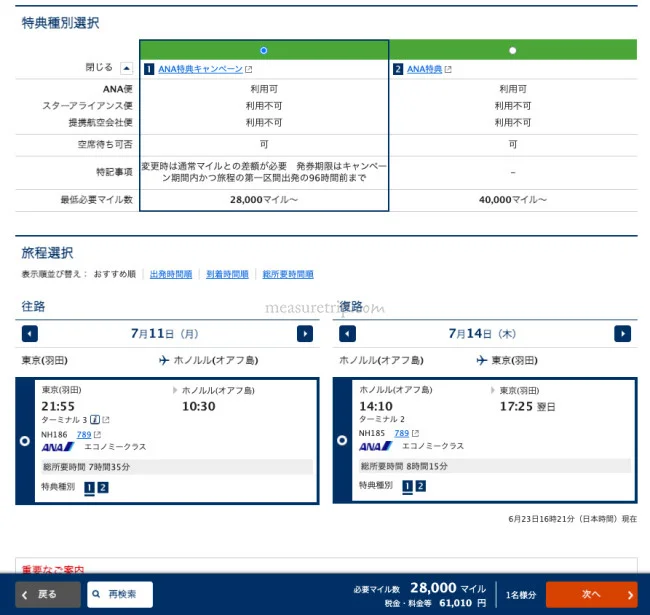Sort itineraries by 出発時間順
Screen dimensions: 650x615
pos(171,274)
